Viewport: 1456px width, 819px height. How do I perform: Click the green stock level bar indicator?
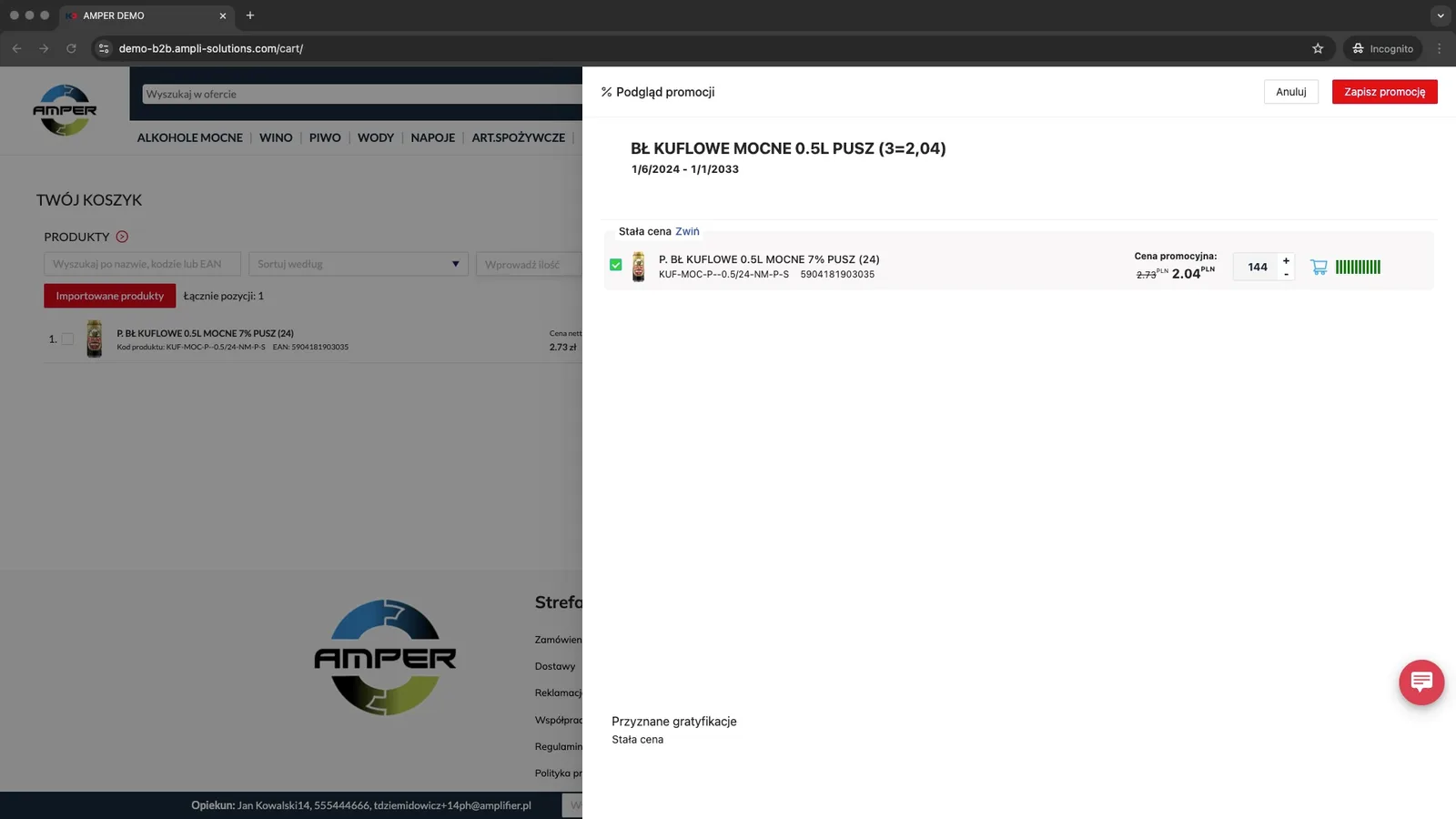(1358, 267)
